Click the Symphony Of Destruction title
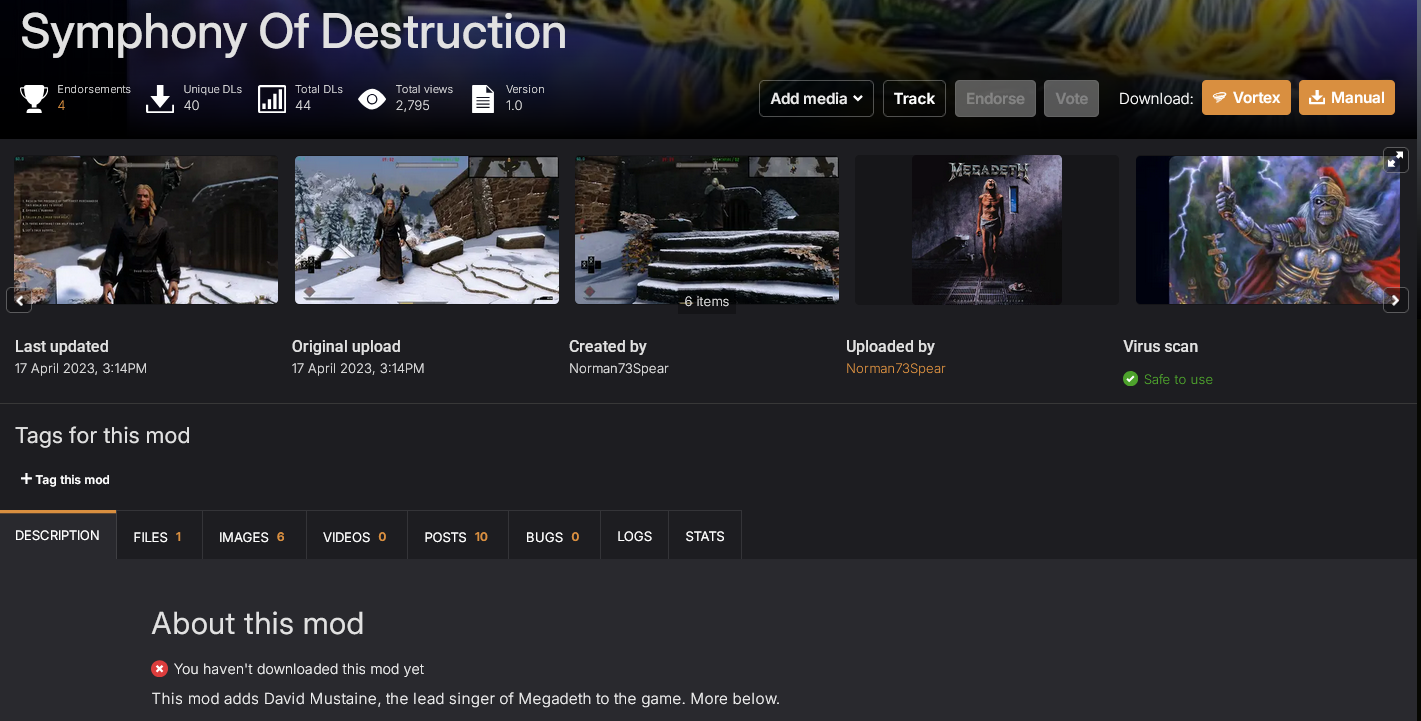The width and height of the screenshot is (1421, 721). pos(293,32)
